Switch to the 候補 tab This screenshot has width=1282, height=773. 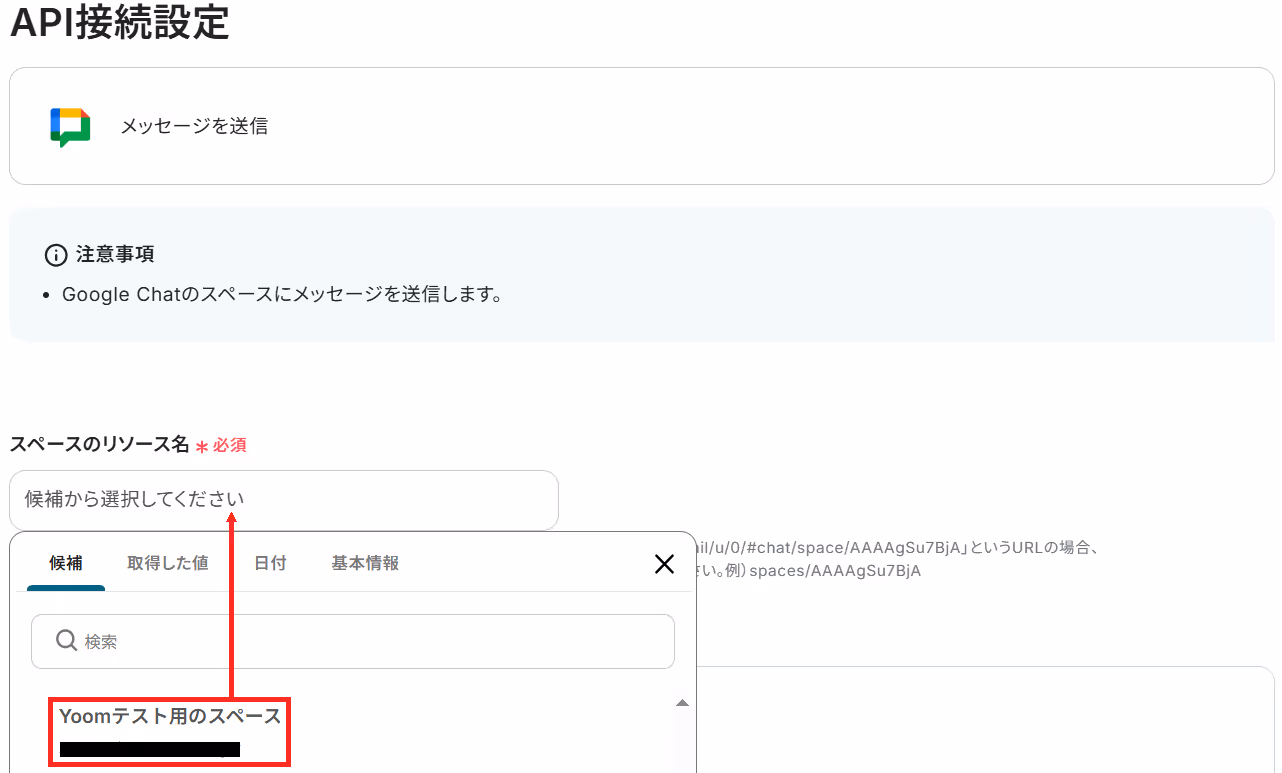click(x=66, y=564)
